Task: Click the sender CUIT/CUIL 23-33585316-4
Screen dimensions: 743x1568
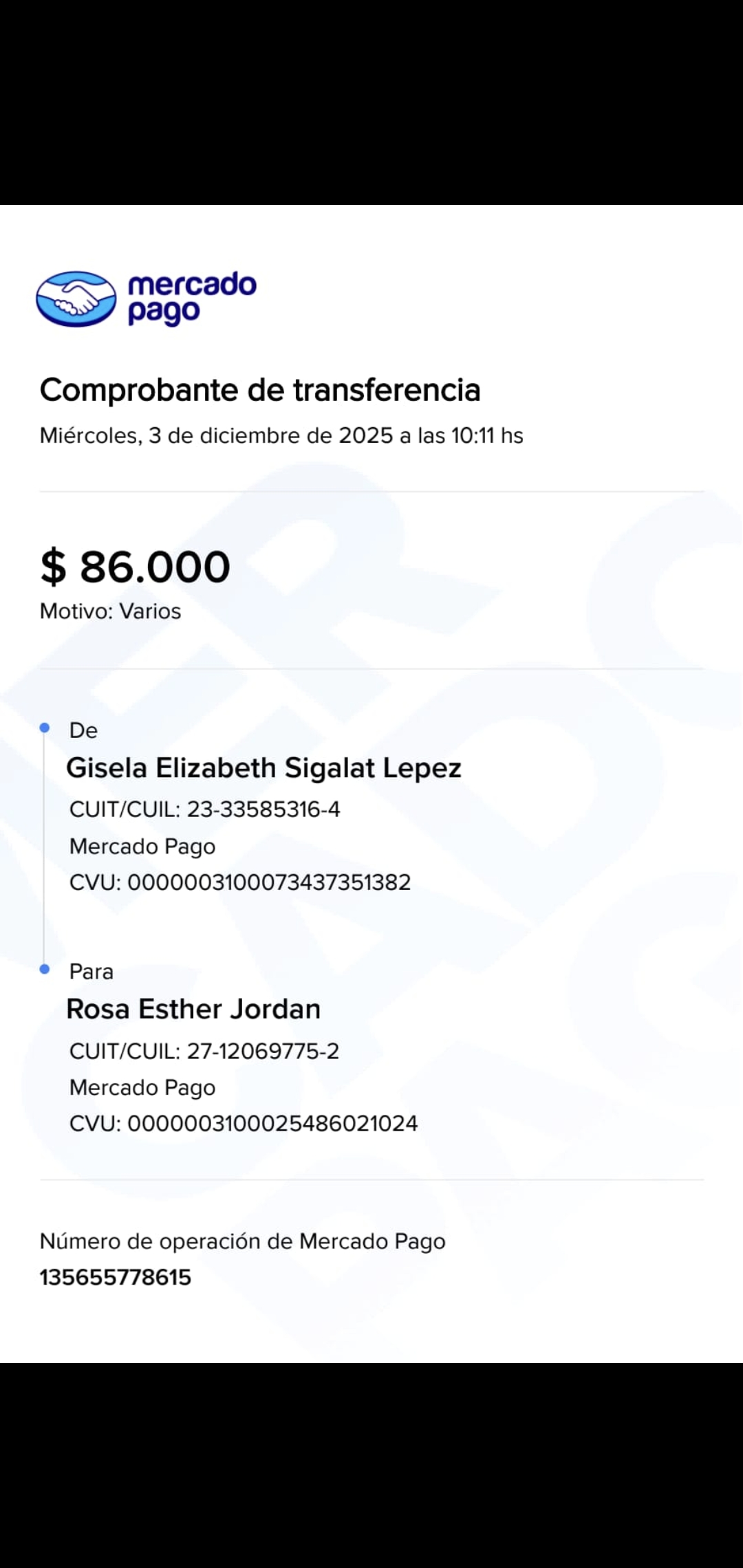Action: (x=205, y=809)
